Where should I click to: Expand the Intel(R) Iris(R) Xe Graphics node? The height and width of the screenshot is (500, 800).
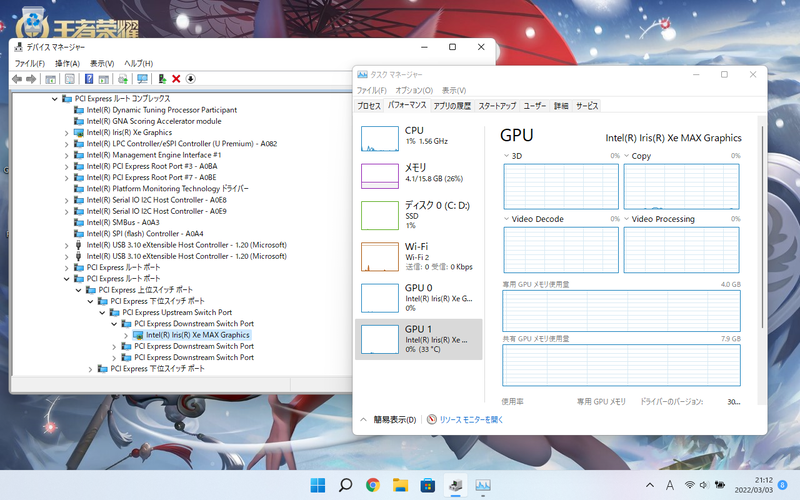point(66,133)
